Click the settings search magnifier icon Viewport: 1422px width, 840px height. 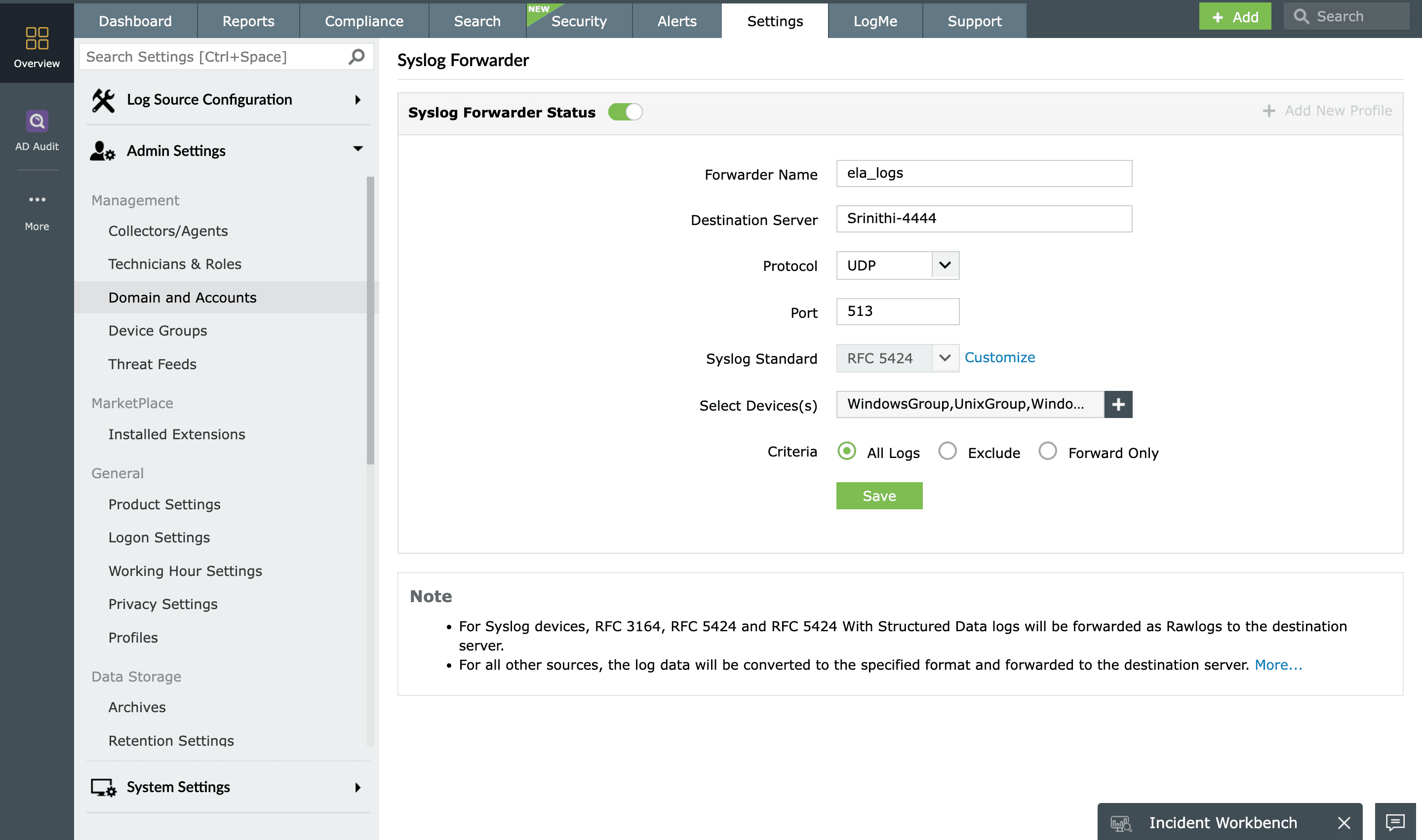click(x=356, y=57)
